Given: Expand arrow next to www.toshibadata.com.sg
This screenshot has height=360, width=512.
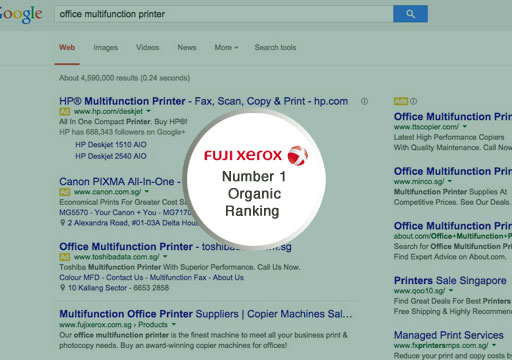Looking at the screenshot, I should (x=165, y=257).
